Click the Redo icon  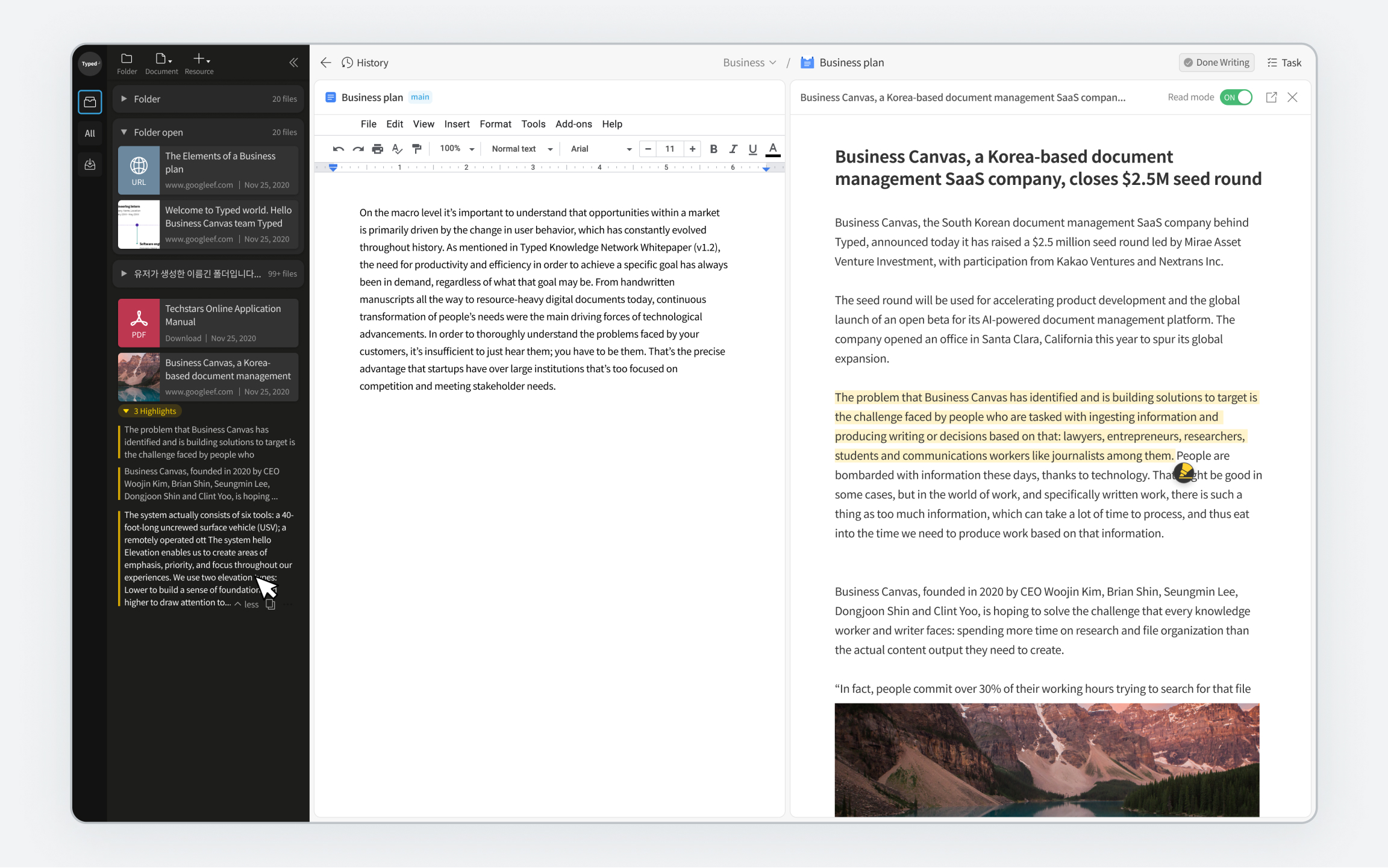point(358,149)
